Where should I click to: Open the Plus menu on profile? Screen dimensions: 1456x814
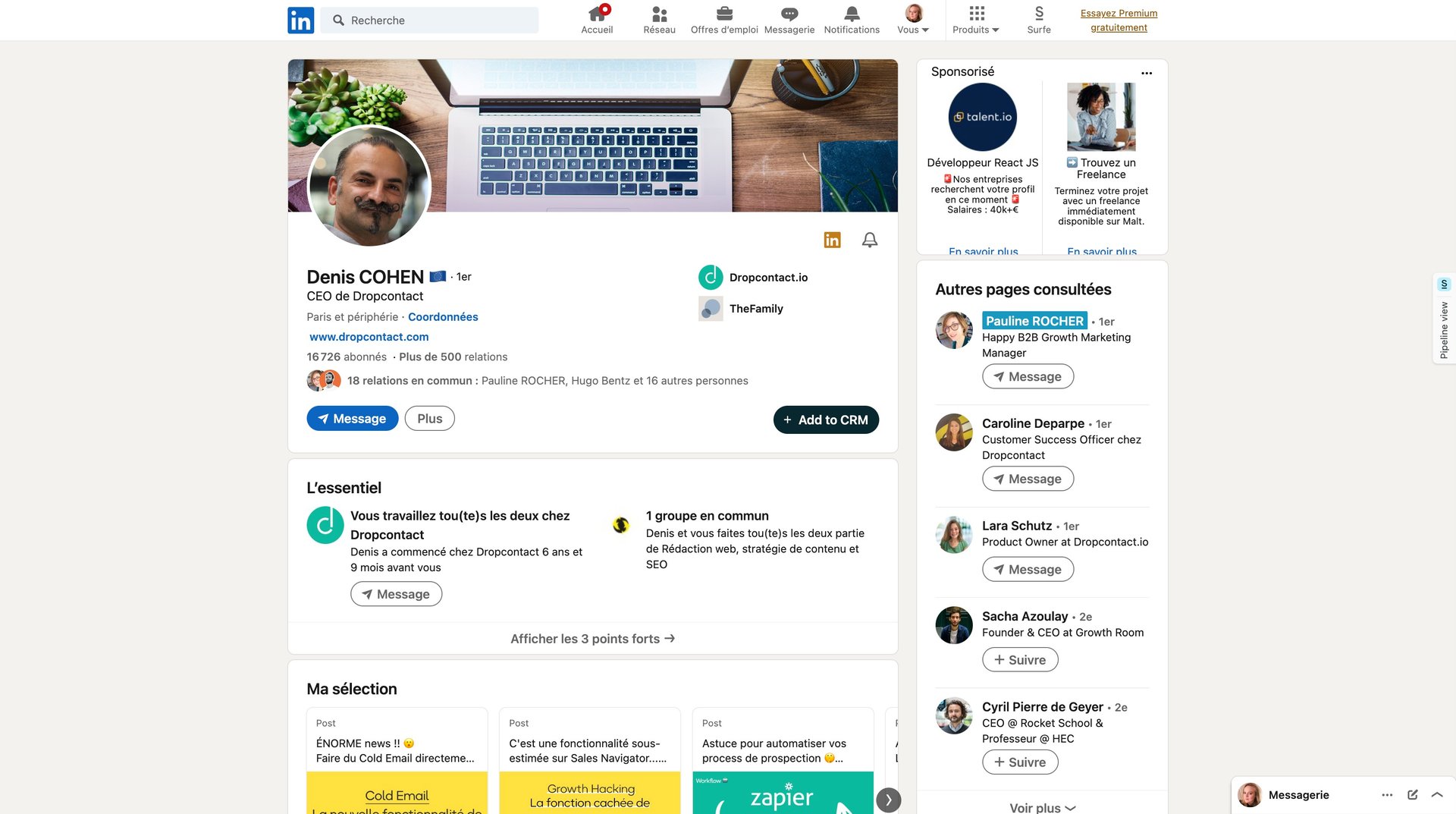pos(430,419)
